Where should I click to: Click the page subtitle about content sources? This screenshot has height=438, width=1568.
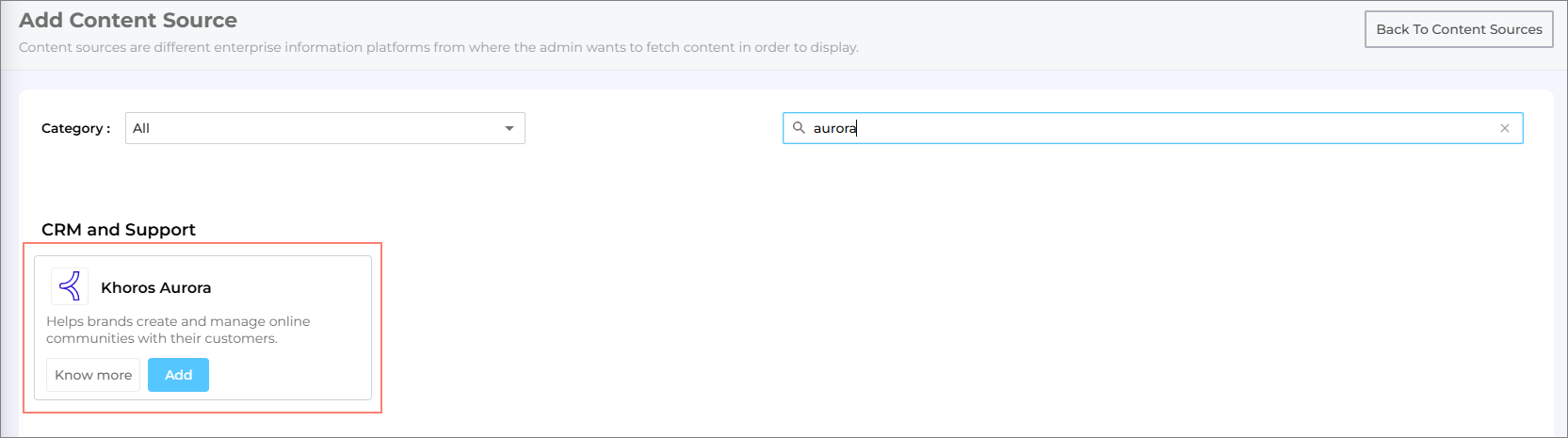[438, 47]
